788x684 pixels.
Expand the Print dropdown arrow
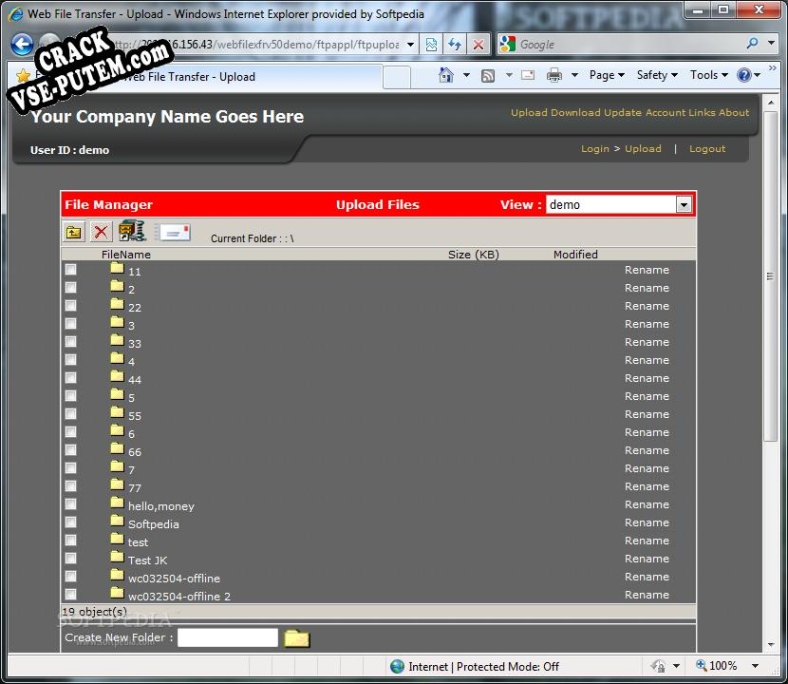(x=574, y=75)
